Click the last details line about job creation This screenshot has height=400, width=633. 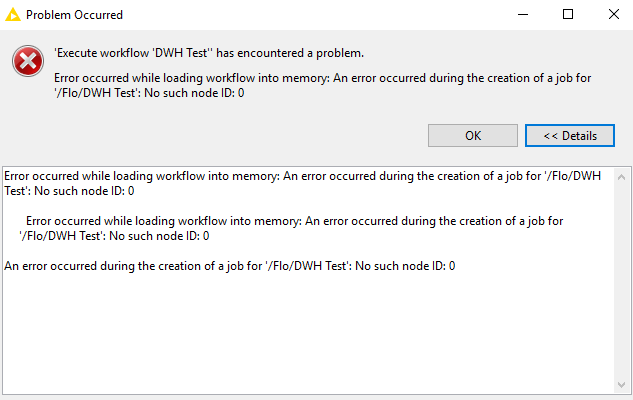tap(229, 266)
